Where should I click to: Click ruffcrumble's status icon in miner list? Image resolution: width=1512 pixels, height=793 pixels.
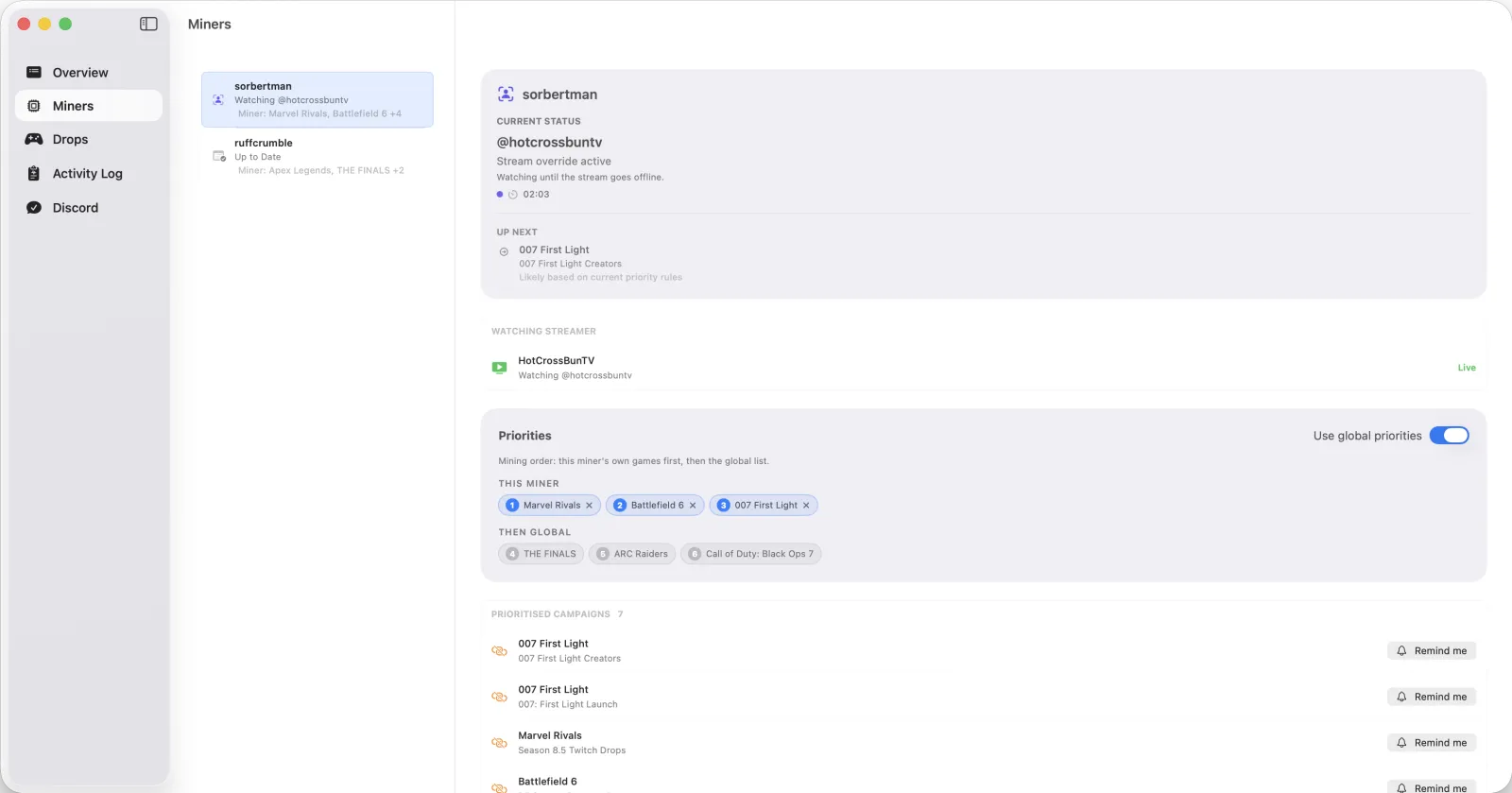click(219, 156)
